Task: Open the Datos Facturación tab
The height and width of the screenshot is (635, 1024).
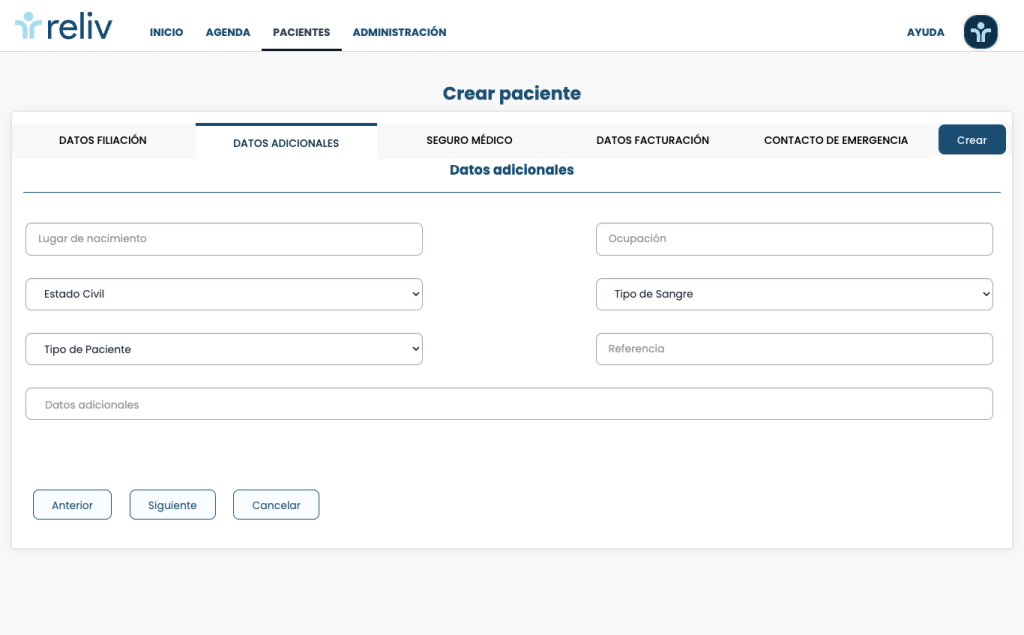Action: pyautogui.click(x=652, y=140)
